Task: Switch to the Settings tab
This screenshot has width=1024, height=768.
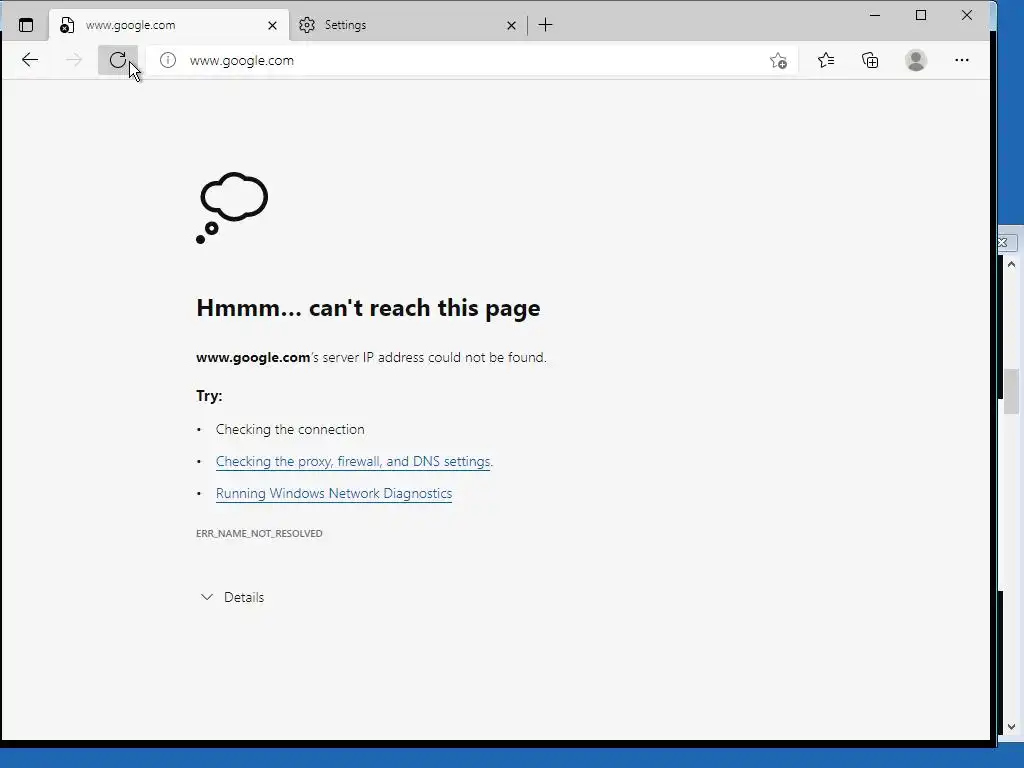Action: [408, 25]
